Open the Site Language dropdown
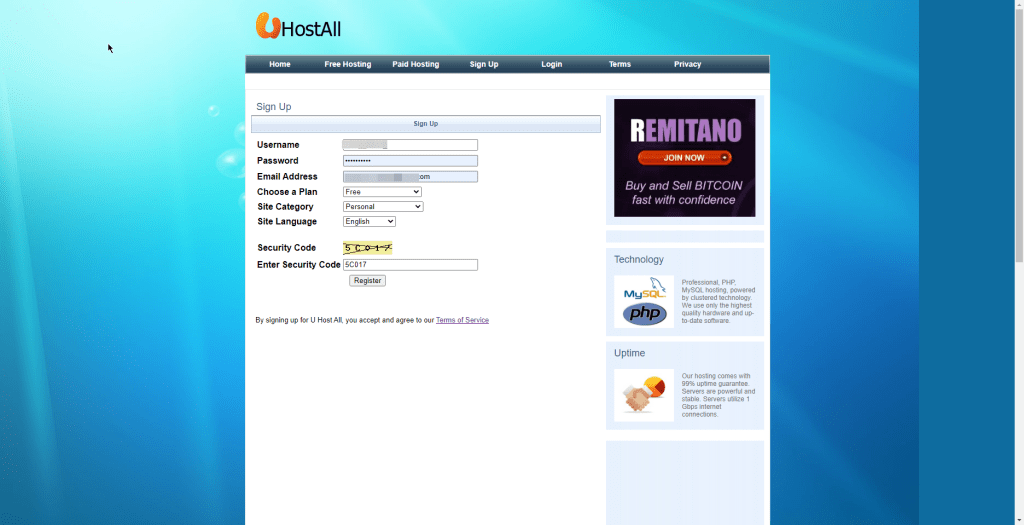This screenshot has height=525, width=1024. click(x=369, y=222)
